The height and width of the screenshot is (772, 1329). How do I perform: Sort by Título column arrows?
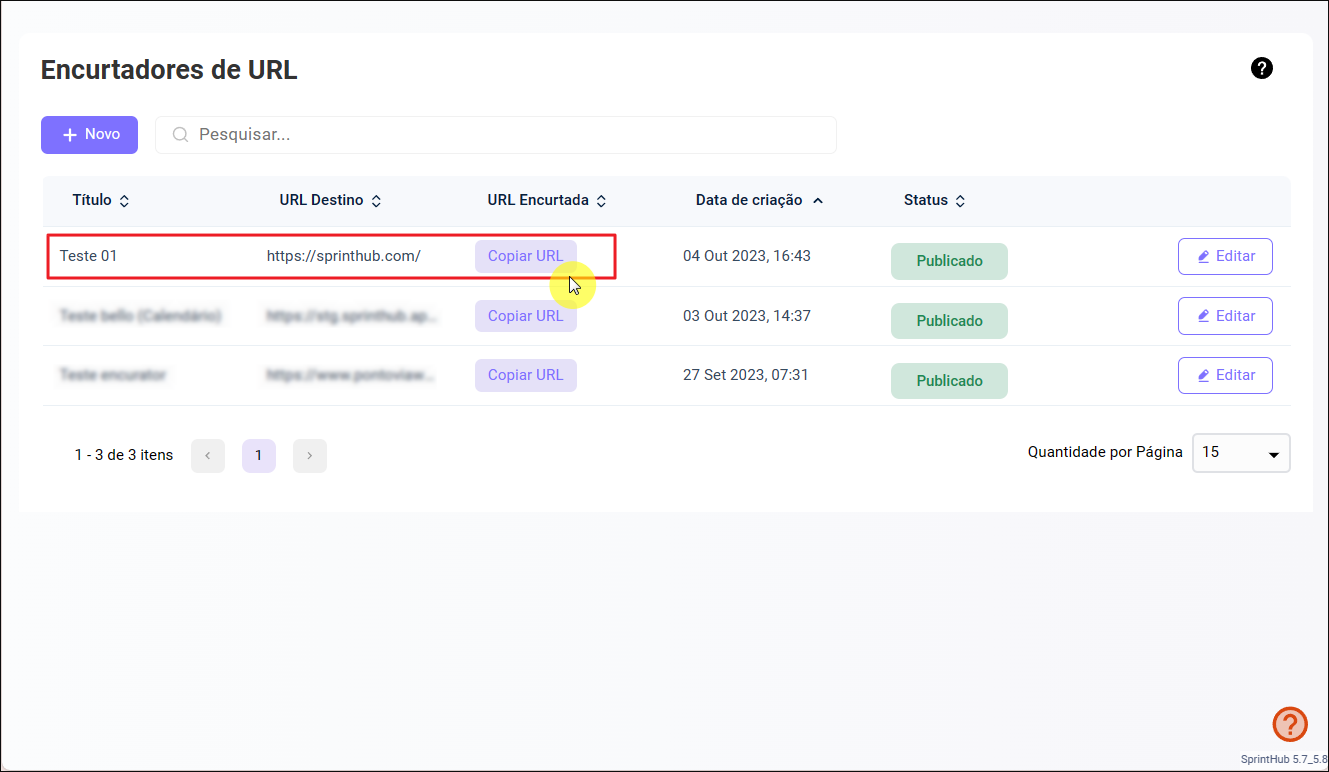[124, 201]
